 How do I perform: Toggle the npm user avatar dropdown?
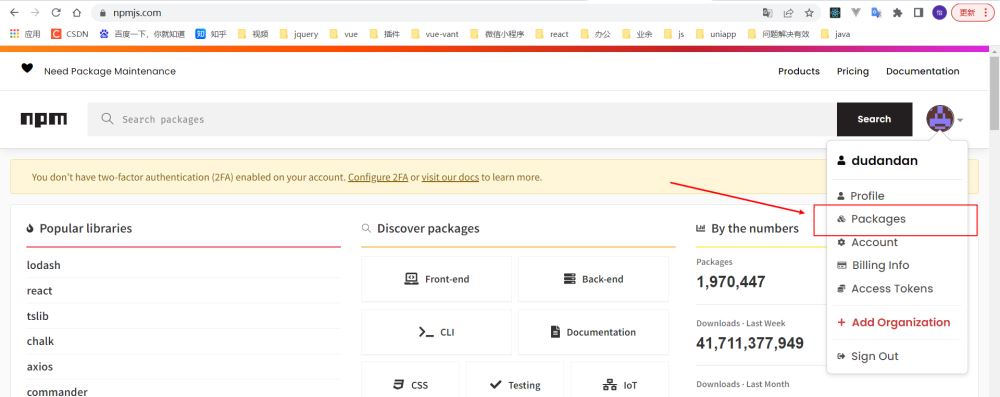click(x=945, y=119)
